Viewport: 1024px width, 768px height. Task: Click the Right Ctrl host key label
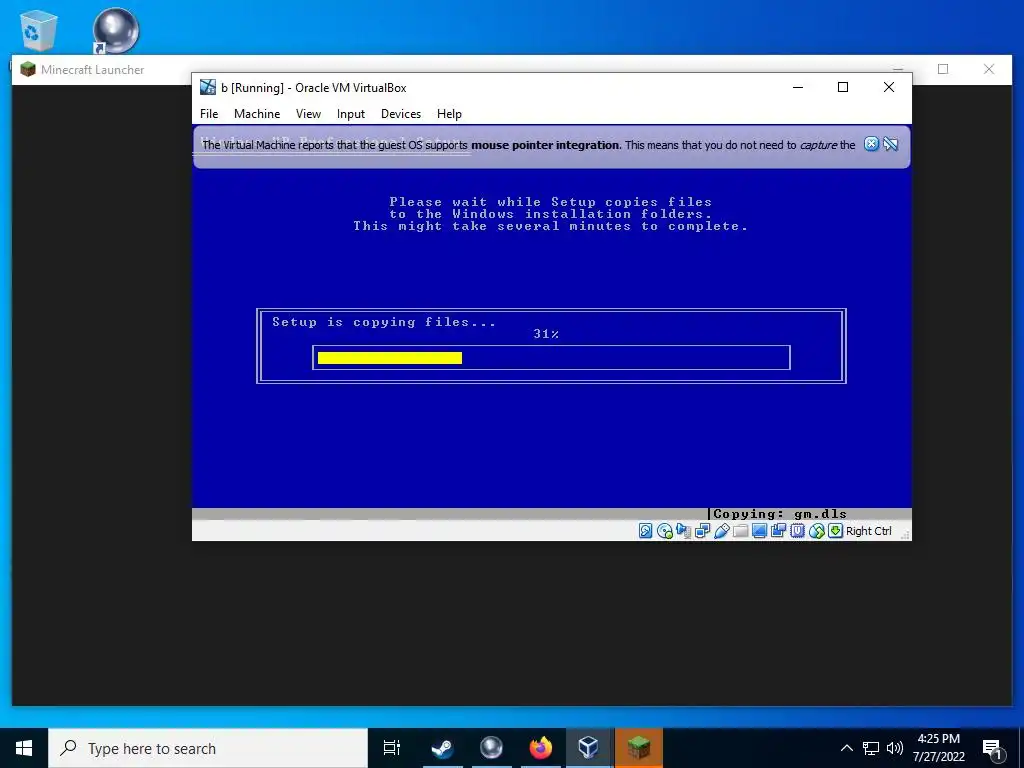pyautogui.click(x=869, y=531)
